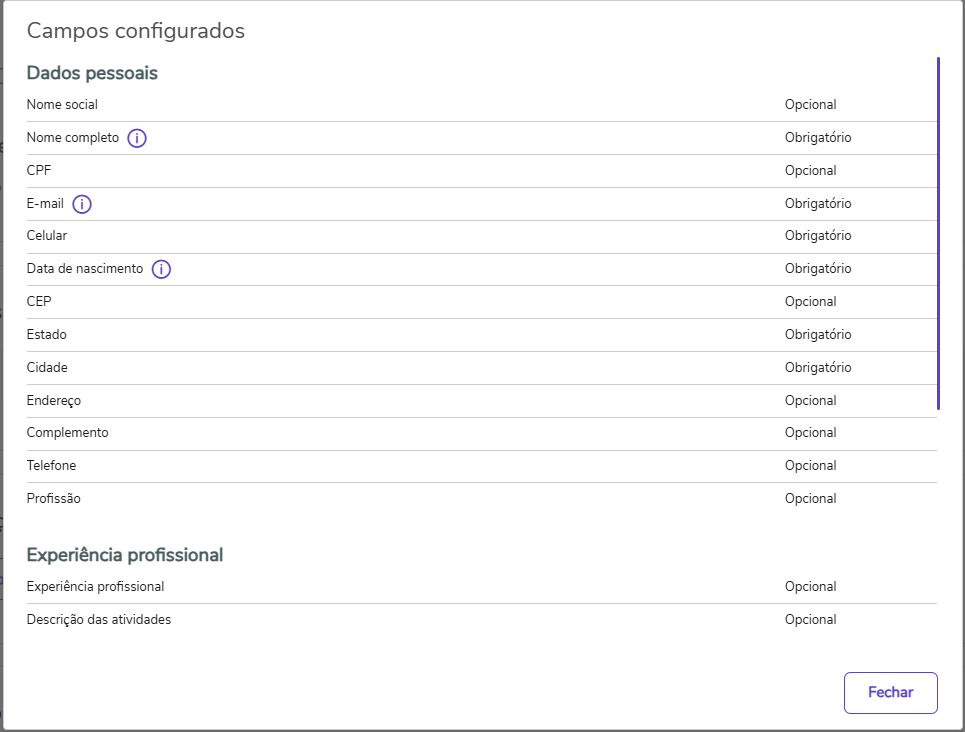Select the Endereço row
Viewport: 965px width, 732px height.
[x=54, y=401]
